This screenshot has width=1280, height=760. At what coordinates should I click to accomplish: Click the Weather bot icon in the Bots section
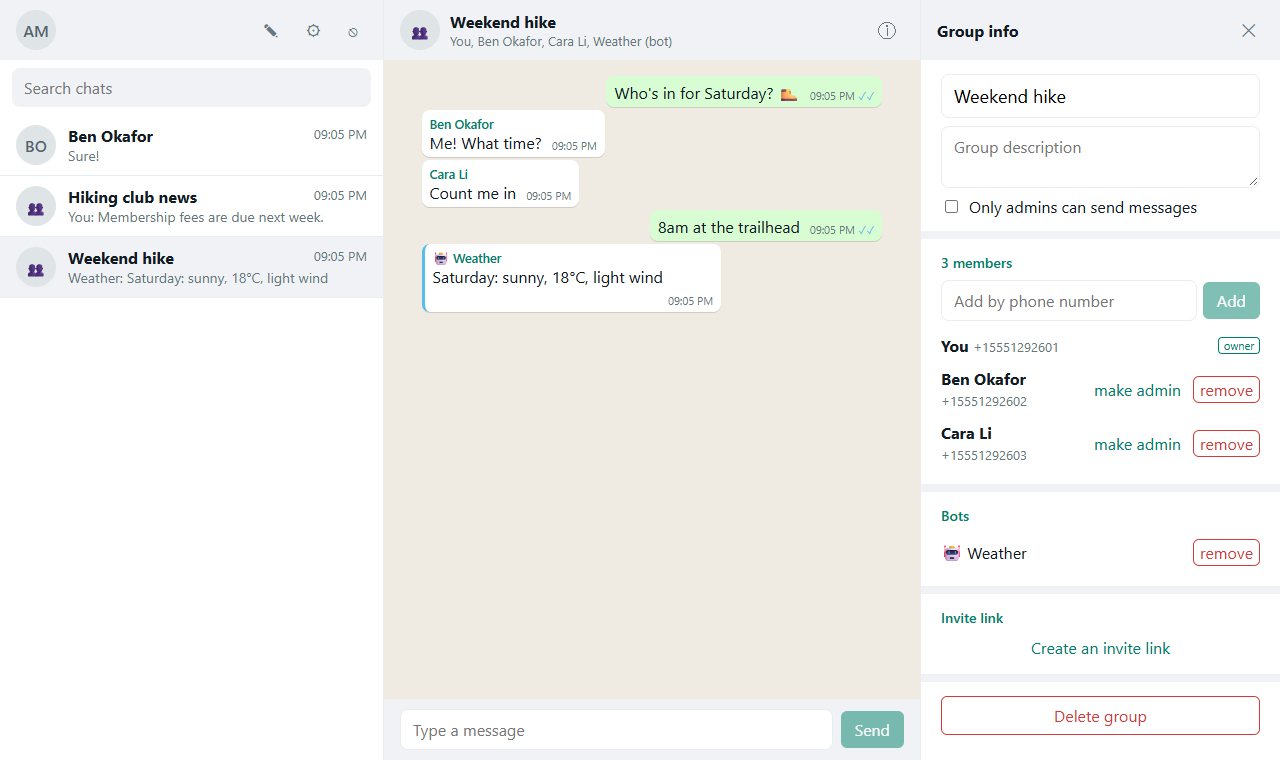click(952, 553)
